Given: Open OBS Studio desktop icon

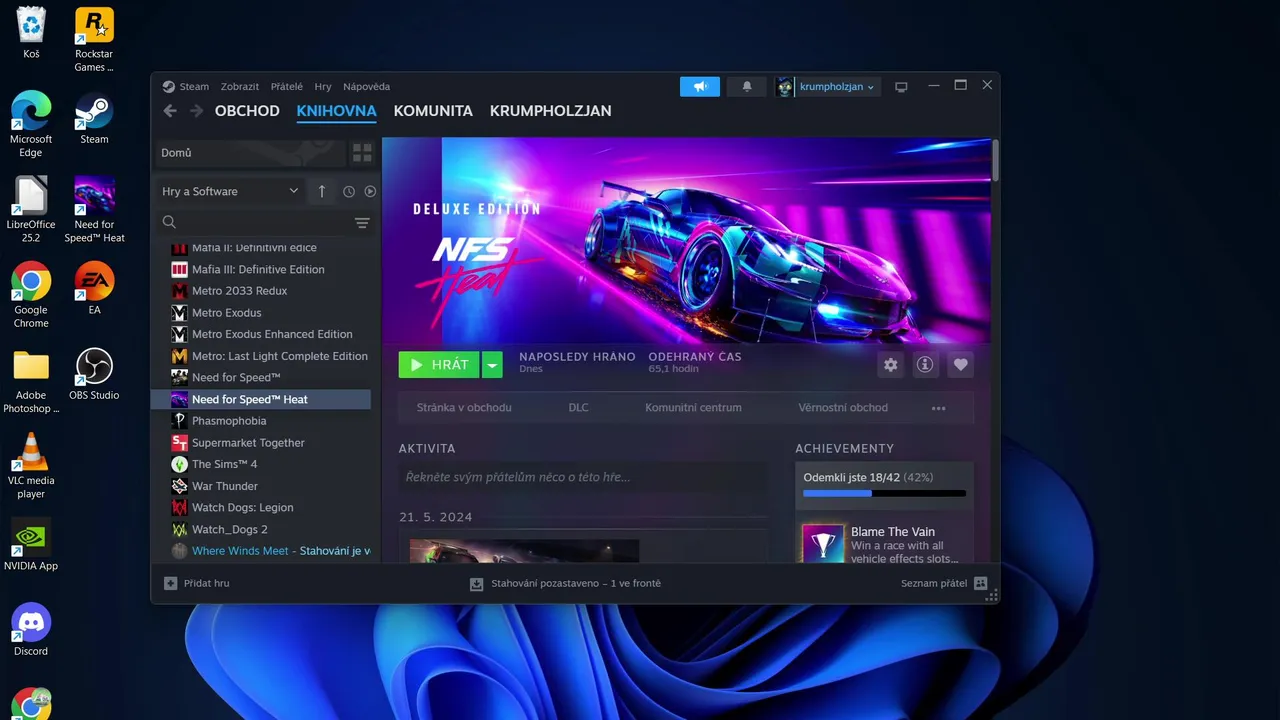Looking at the screenshot, I should click(94, 374).
